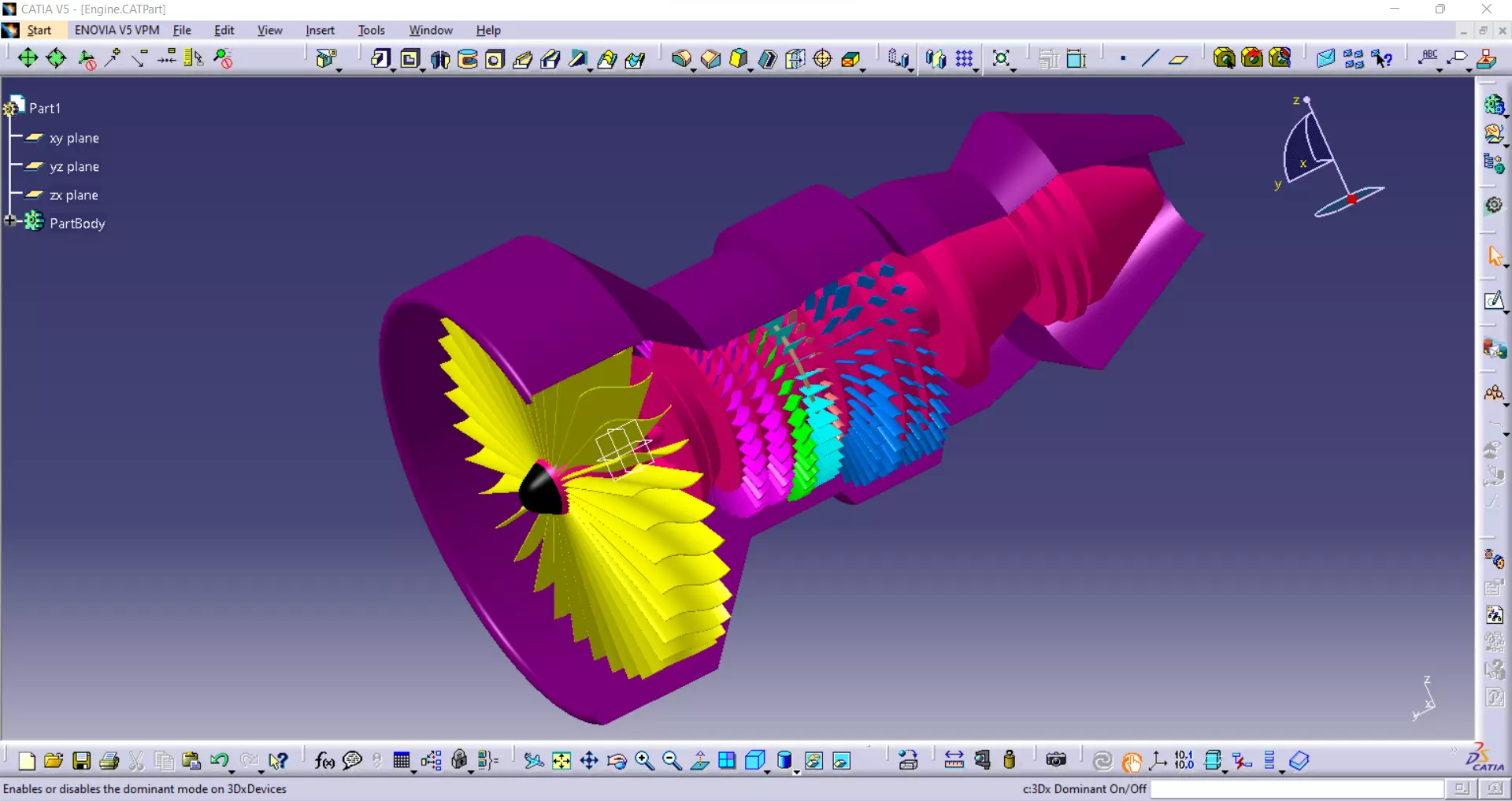Click the What's This help icon

point(278,760)
